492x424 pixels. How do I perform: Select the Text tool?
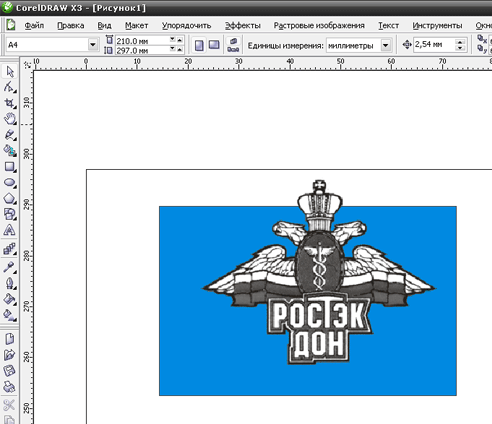coord(10,230)
